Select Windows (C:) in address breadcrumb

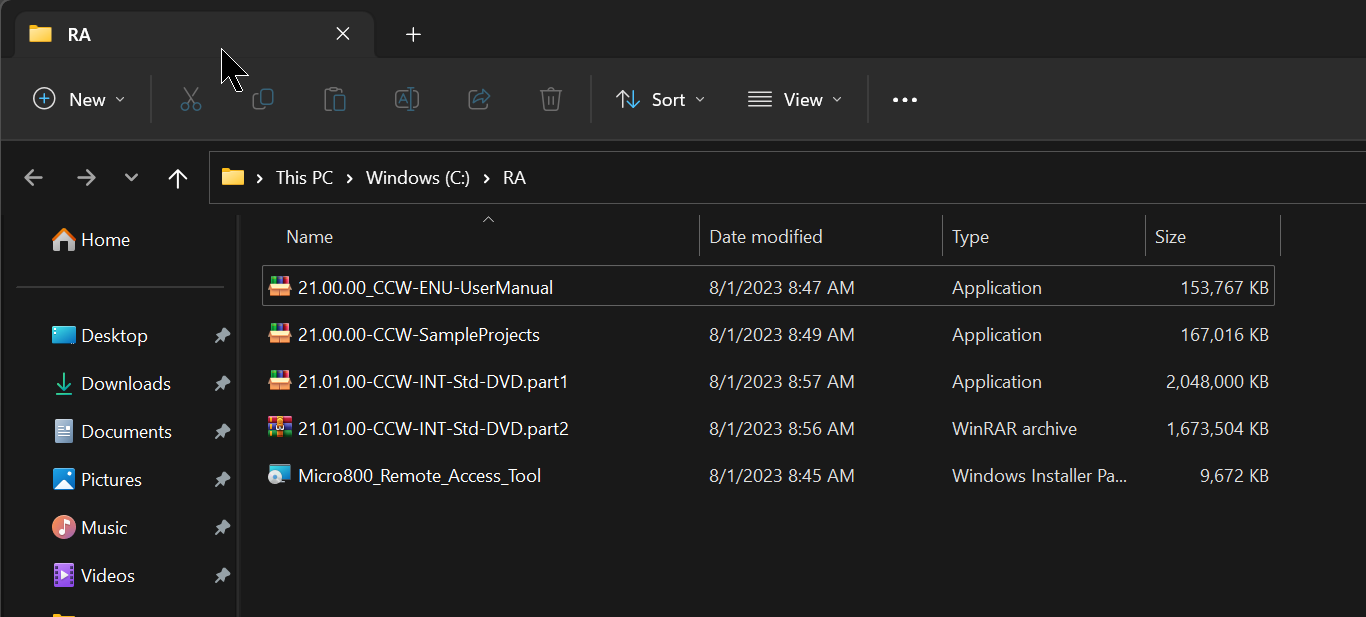[x=418, y=178]
